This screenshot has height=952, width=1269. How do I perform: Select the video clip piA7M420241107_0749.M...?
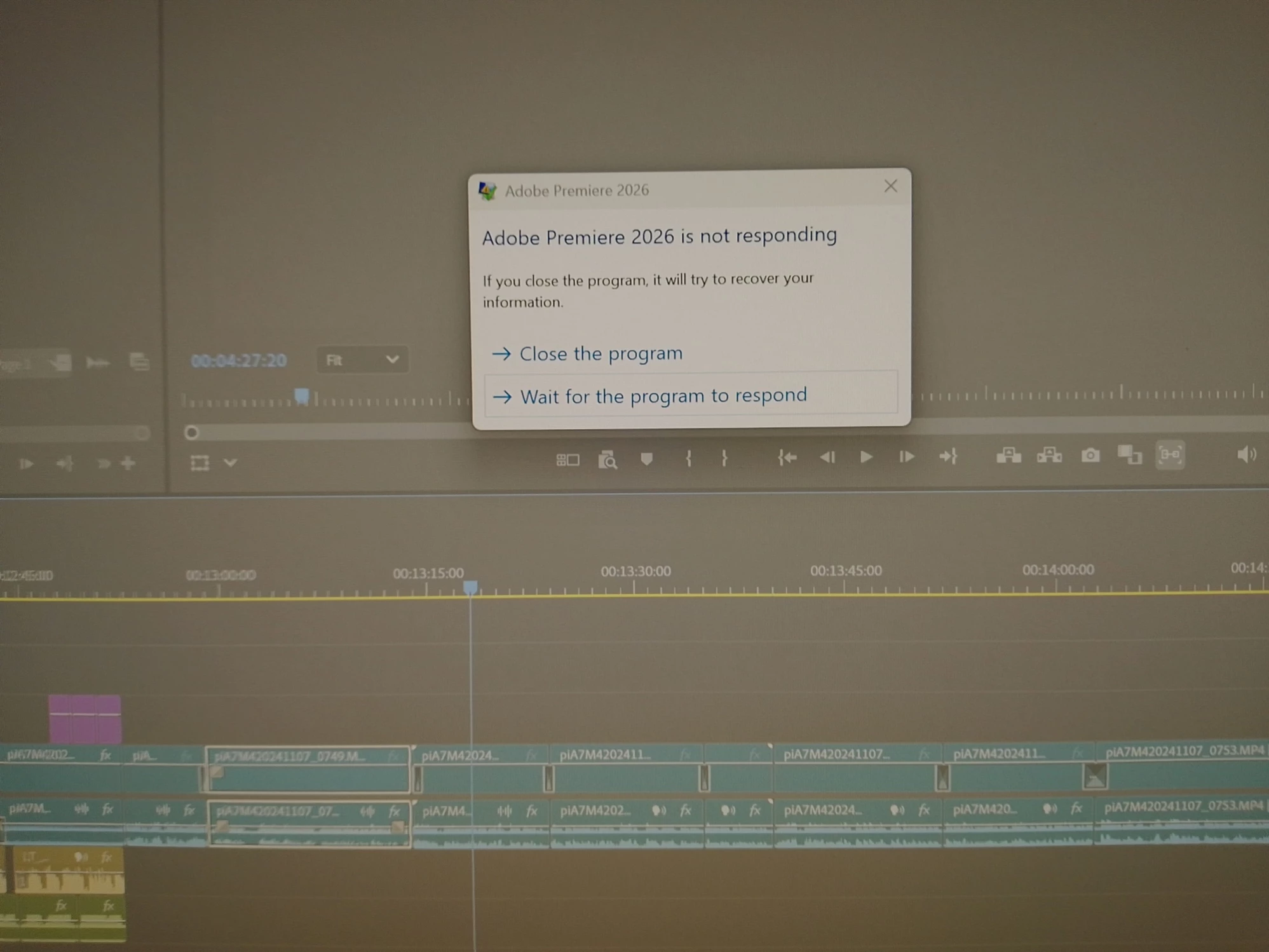point(308,770)
